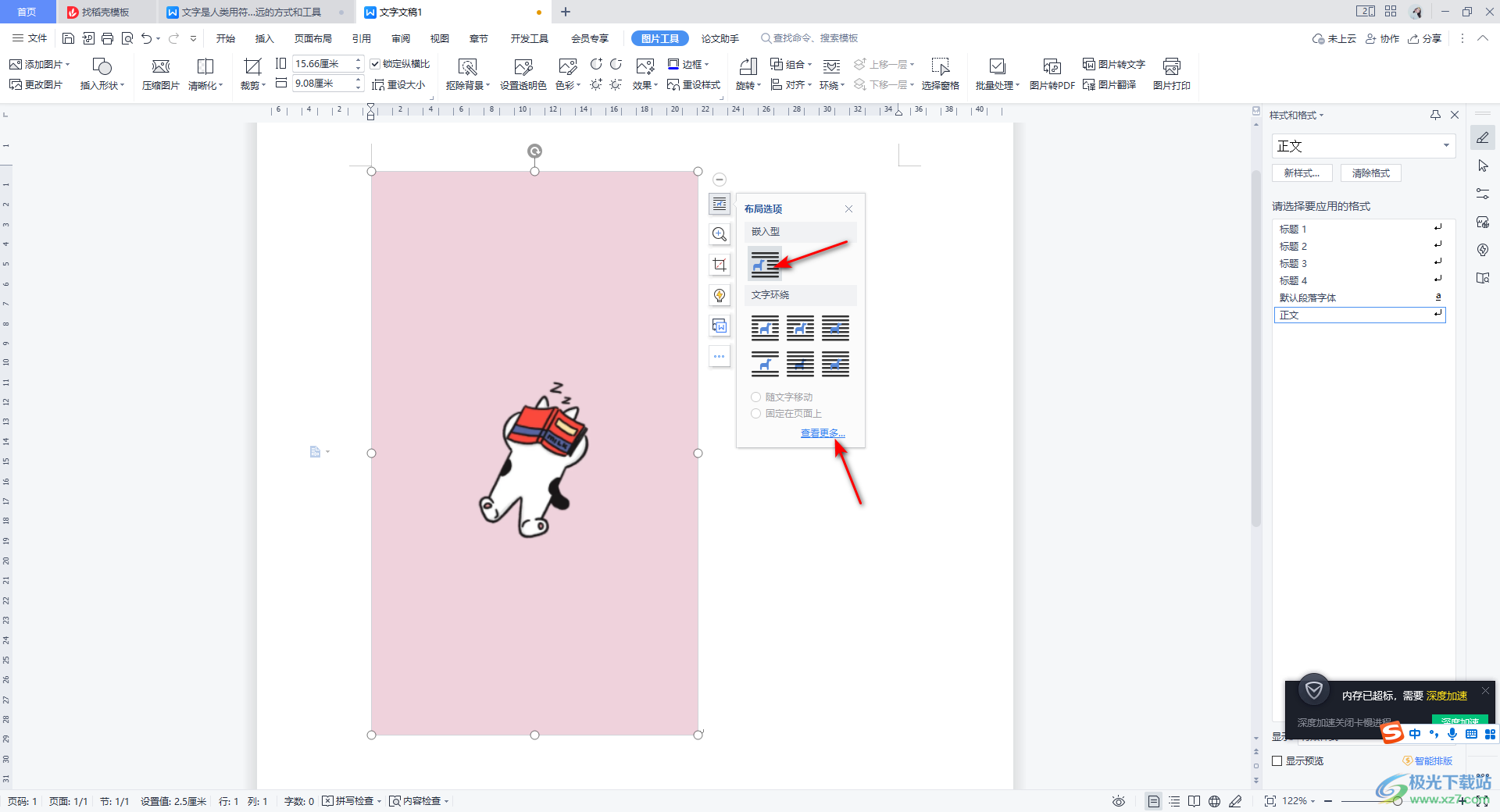Select Fix on Page (固定在页面上) radio
This screenshot has height=812, width=1500.
point(755,413)
